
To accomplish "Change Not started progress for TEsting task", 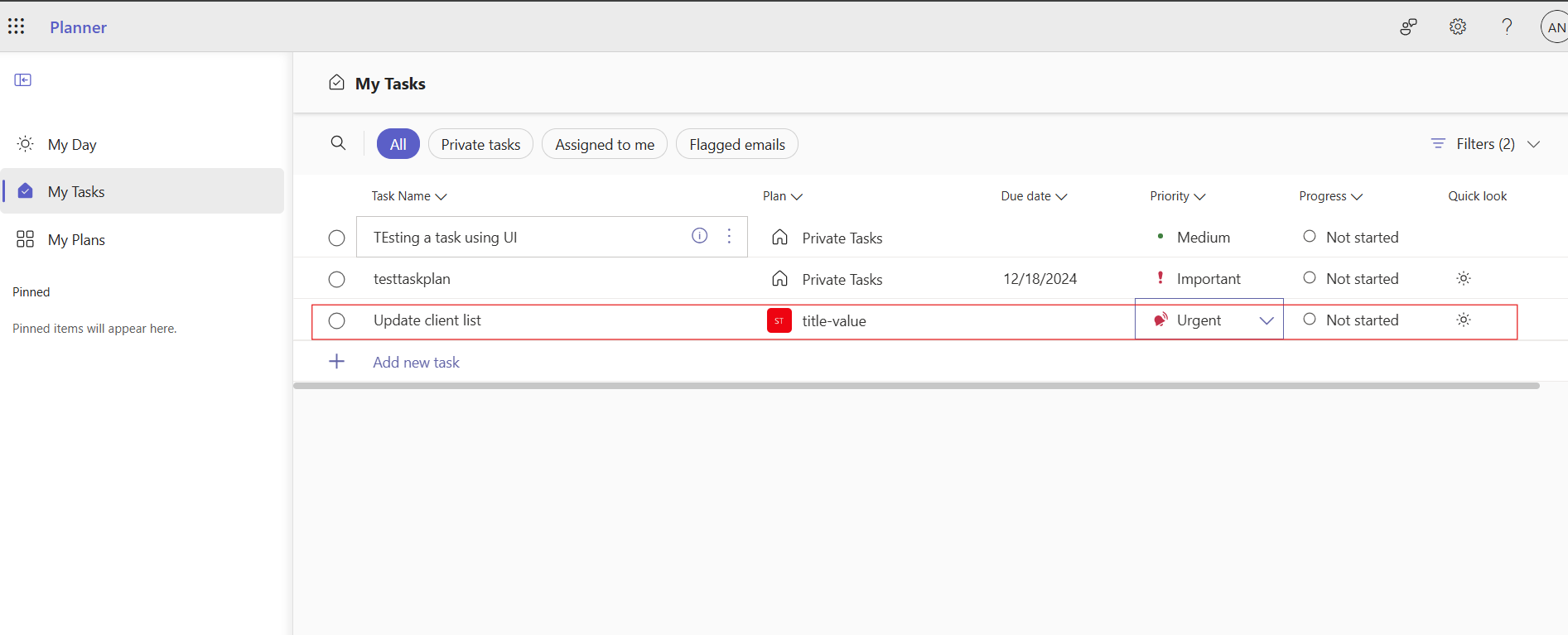I will click(1351, 238).
